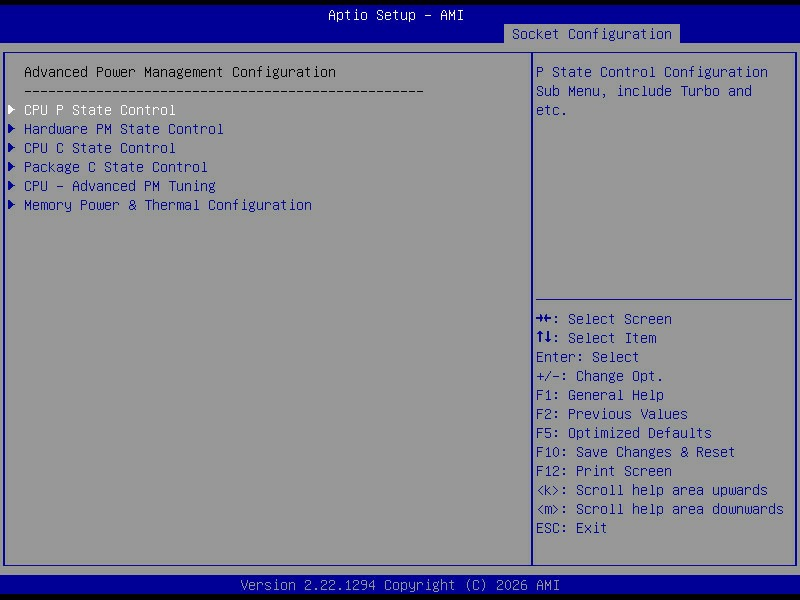Click the arrow beside CPU P State Control
Viewport: 800px width, 600px height.
click(11, 110)
